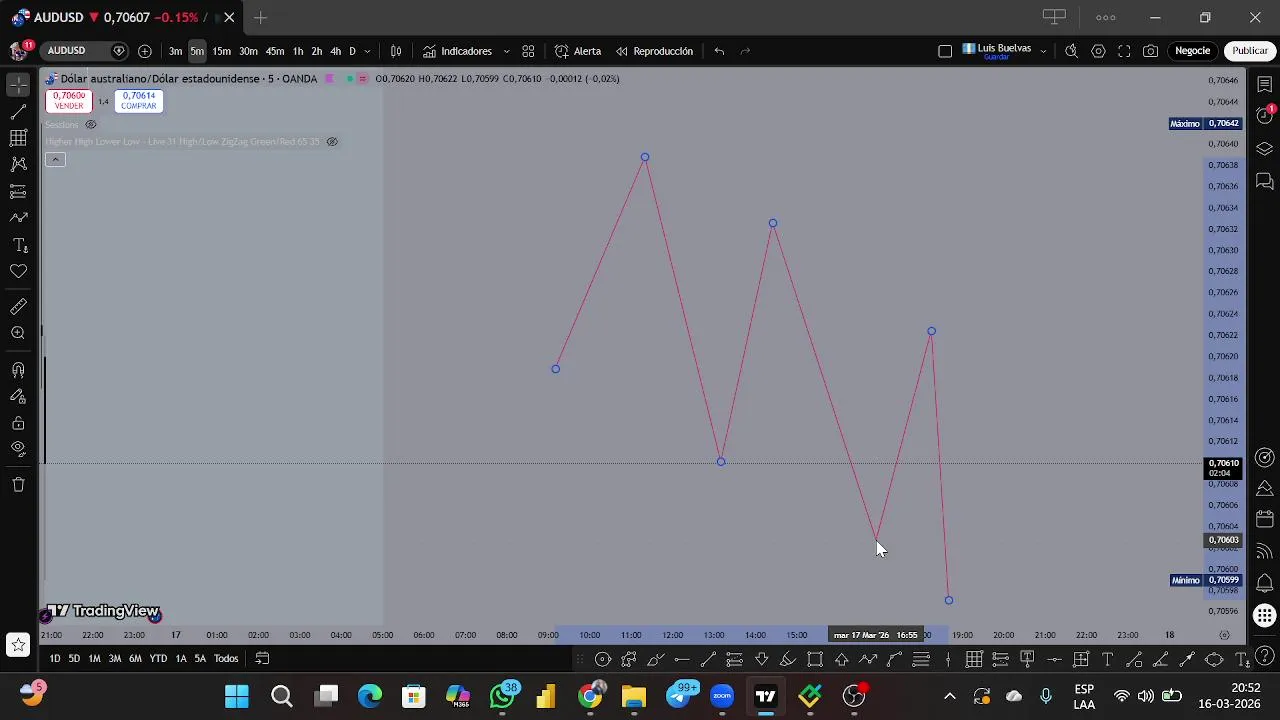The width and height of the screenshot is (1280, 720).
Task: Select the 1M date range
Action: click(94, 658)
